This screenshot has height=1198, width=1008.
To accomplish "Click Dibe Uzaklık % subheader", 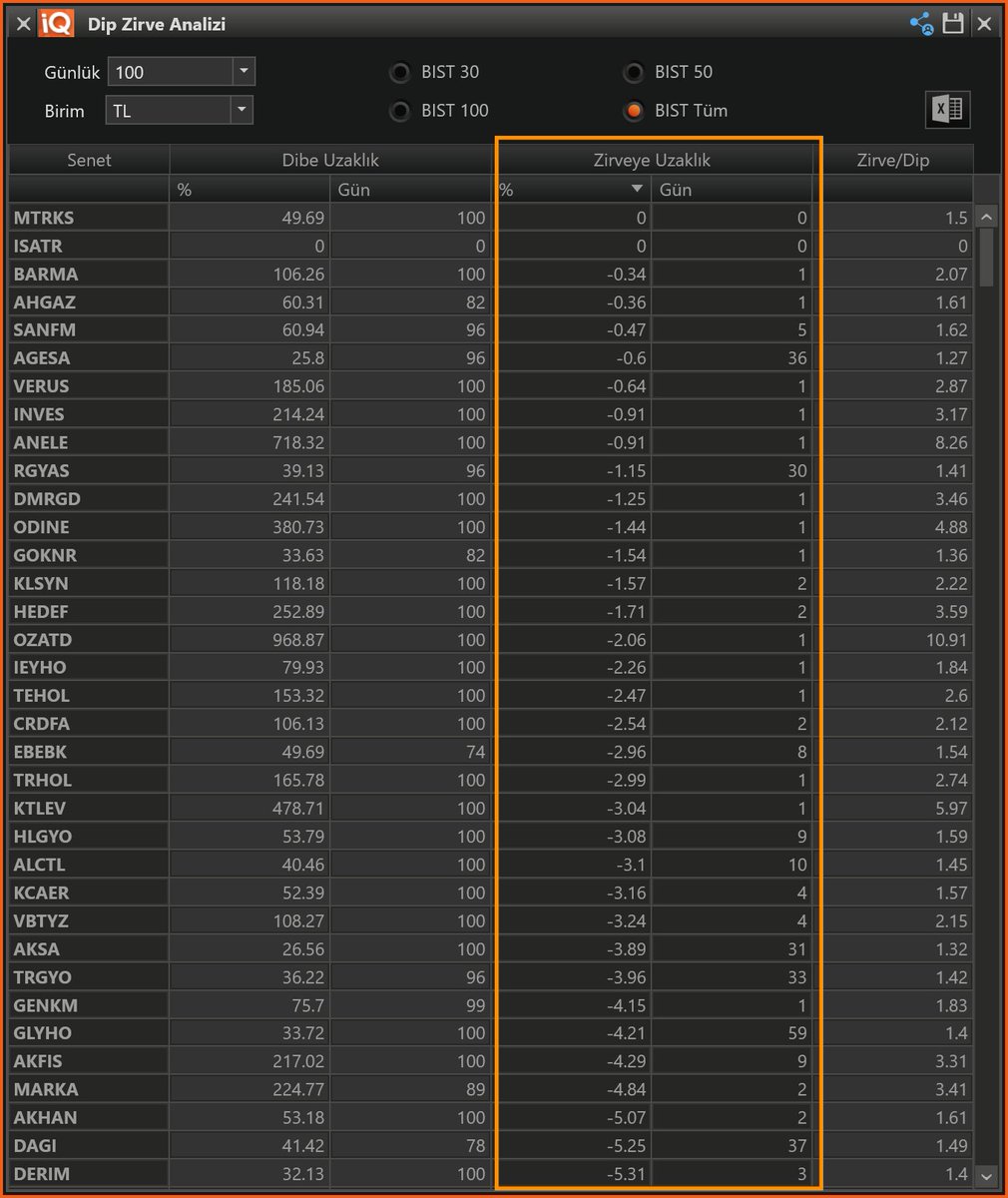I will 251,190.
